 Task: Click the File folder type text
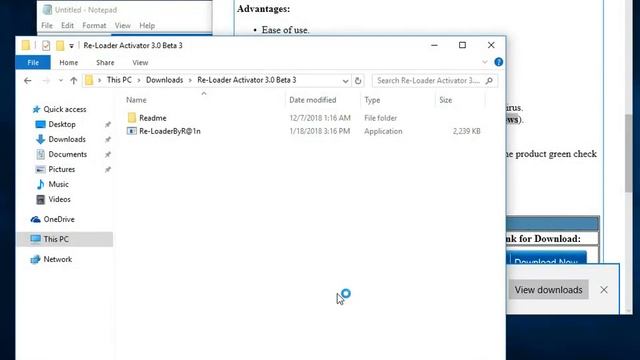pyautogui.click(x=380, y=118)
